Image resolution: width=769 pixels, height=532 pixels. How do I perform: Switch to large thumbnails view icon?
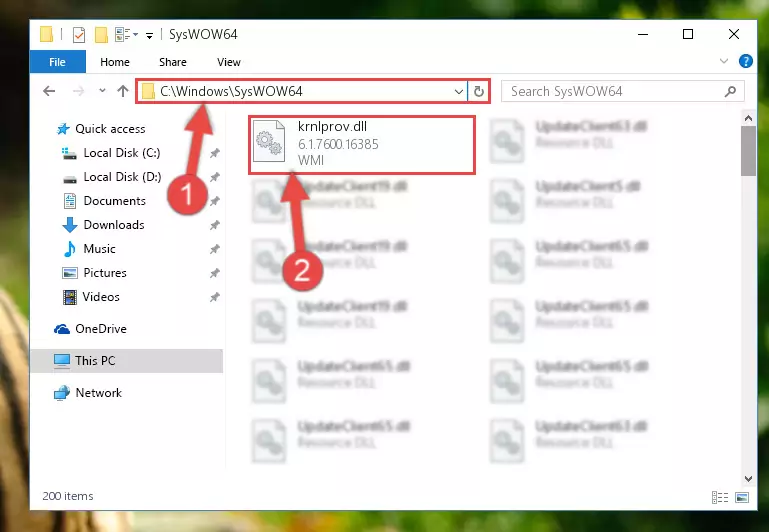[x=742, y=497]
